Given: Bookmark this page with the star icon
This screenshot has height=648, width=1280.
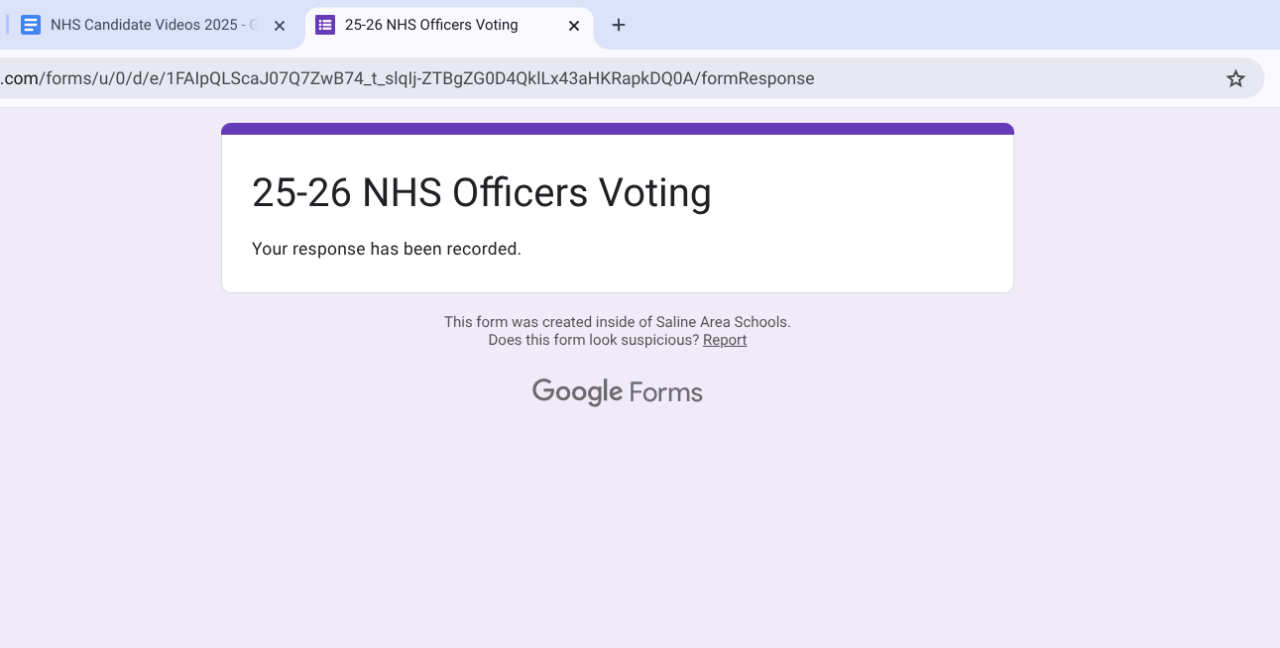Looking at the screenshot, I should pos(1236,78).
